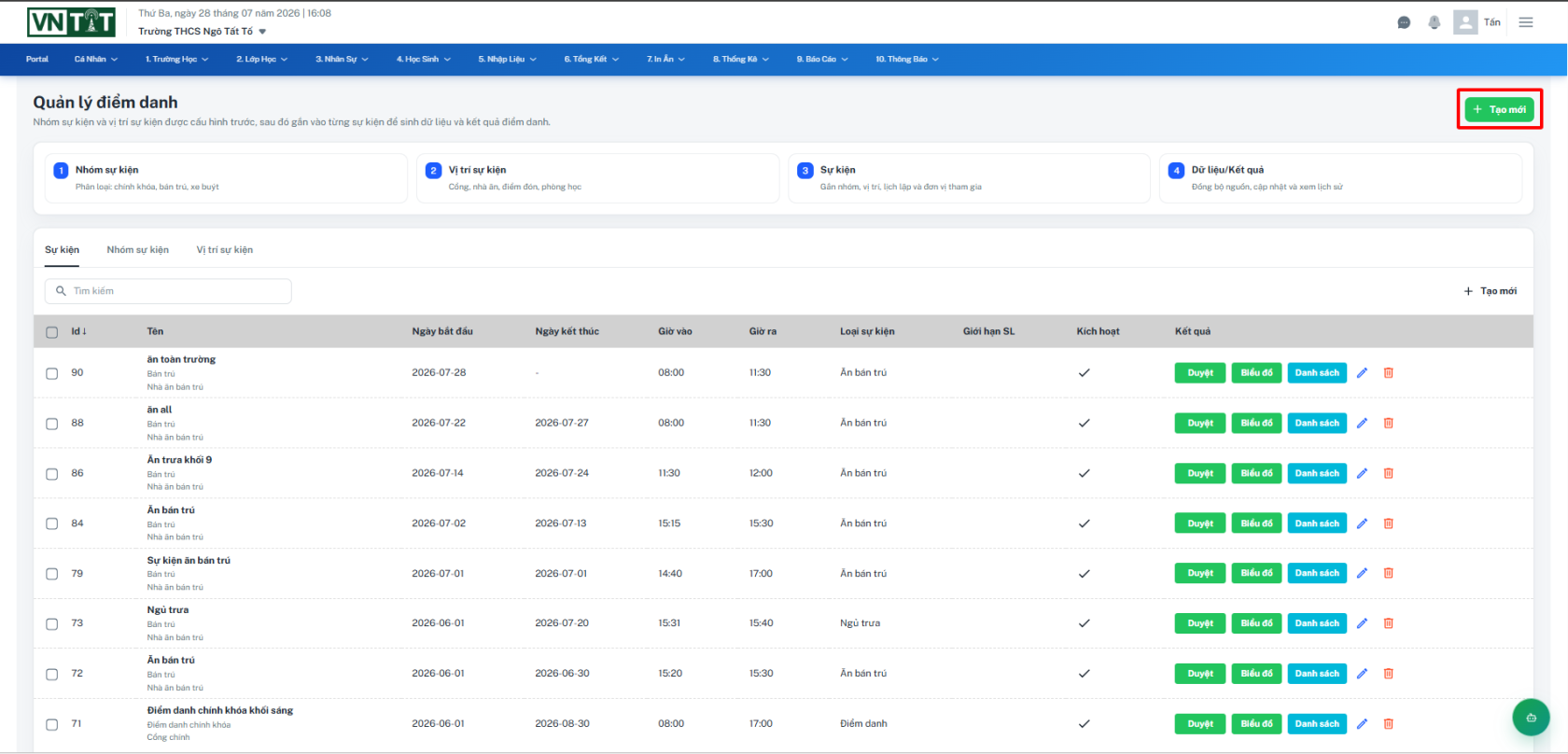The image size is (1568, 754).
Task: Open the notifications bell
Action: pos(1435,22)
